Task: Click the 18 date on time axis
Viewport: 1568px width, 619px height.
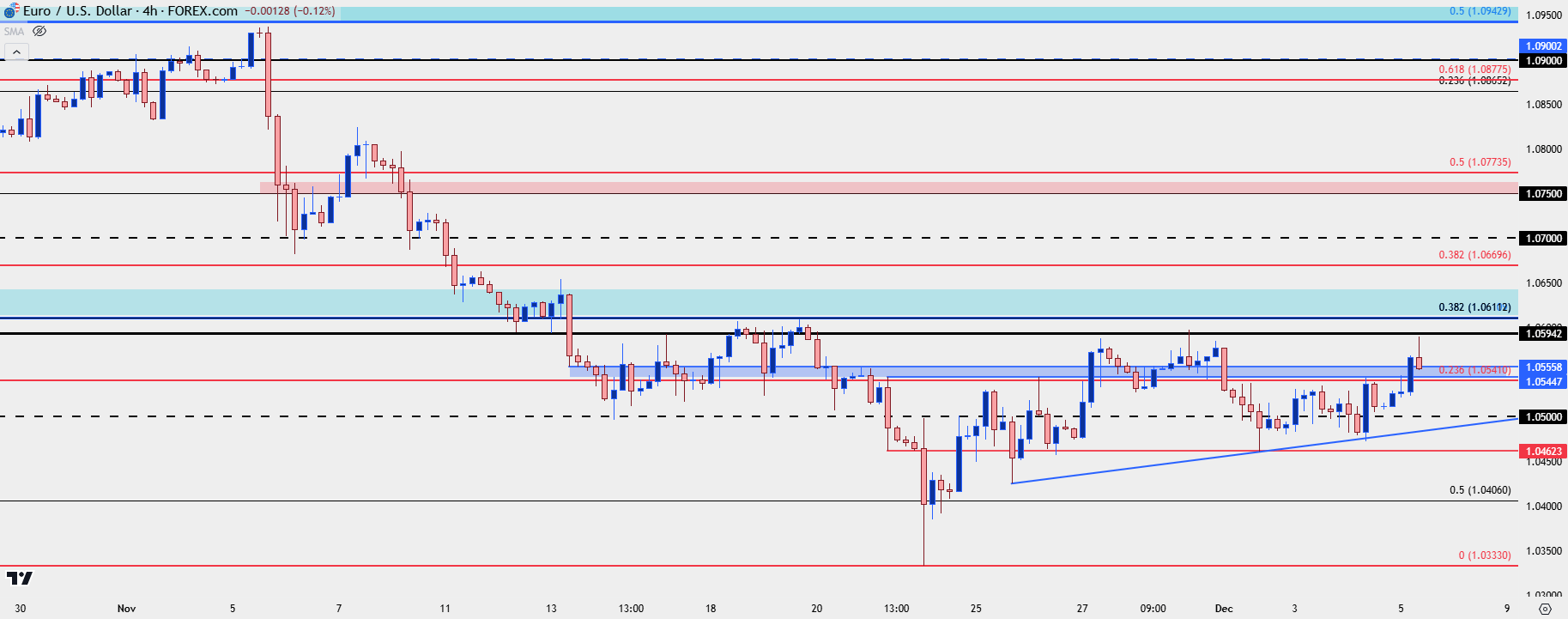Action: coord(711,608)
